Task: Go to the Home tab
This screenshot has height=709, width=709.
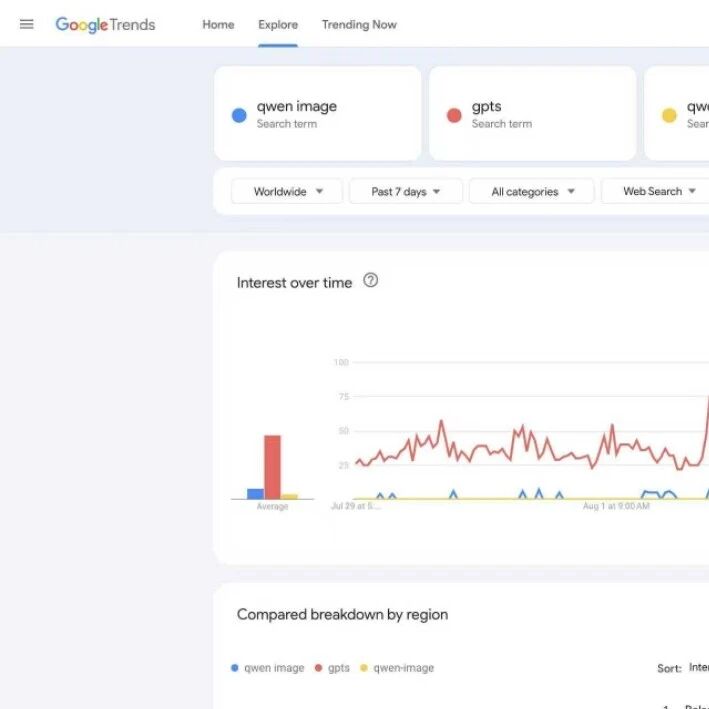Action: tap(218, 24)
